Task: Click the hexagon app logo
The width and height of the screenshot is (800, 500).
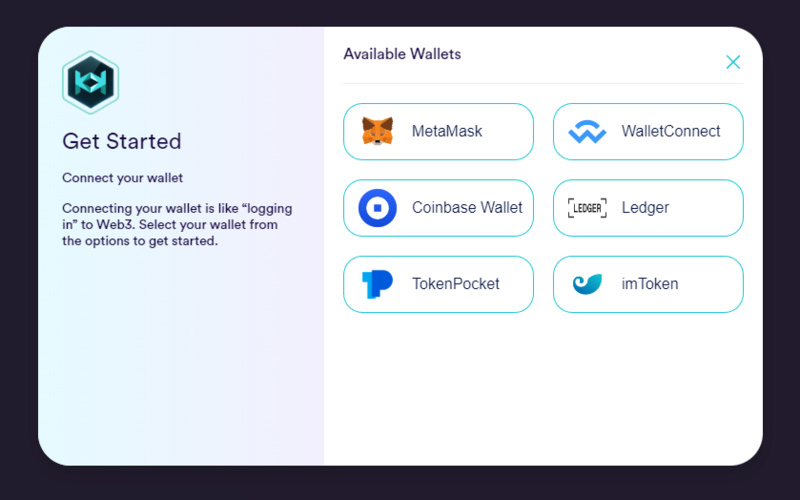Action: click(90, 82)
